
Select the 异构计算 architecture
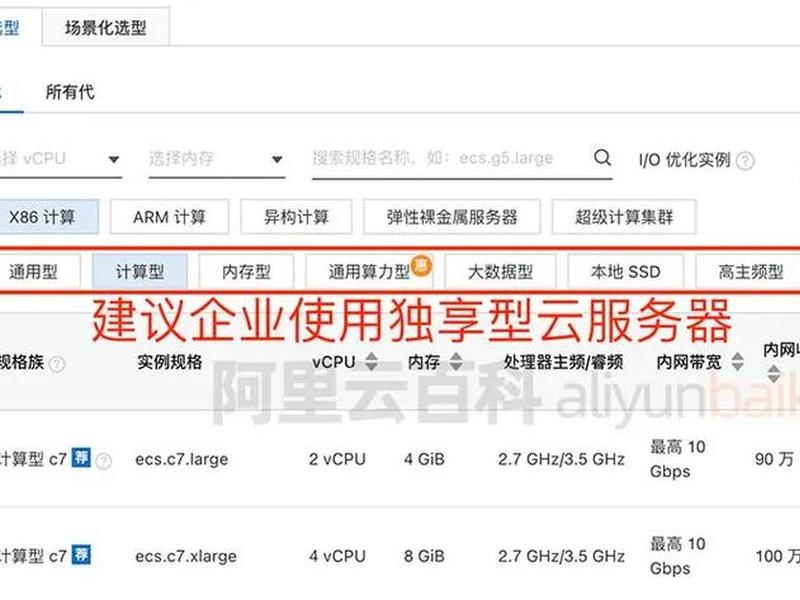click(x=296, y=217)
